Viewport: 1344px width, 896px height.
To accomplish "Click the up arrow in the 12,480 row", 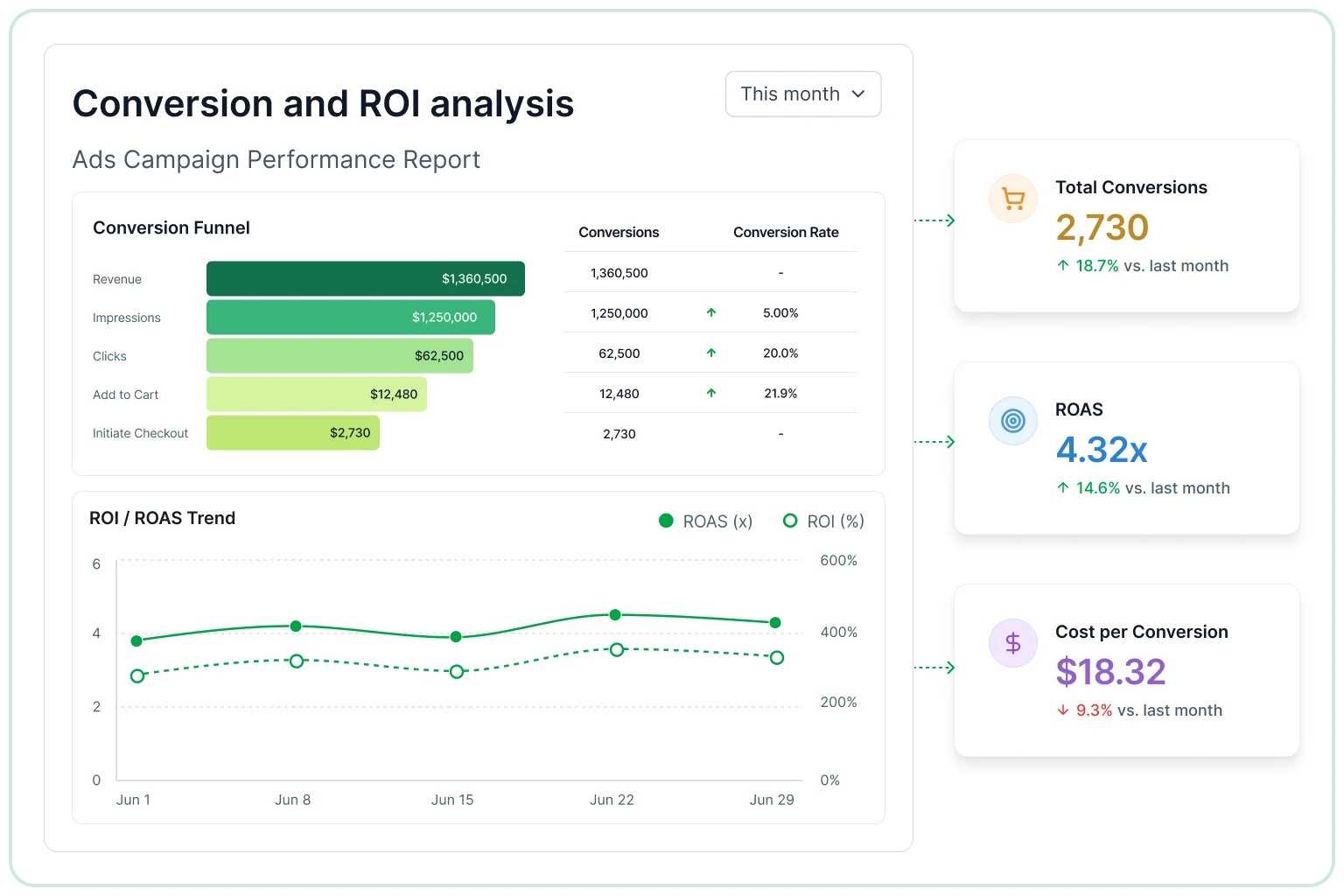I will [x=711, y=393].
